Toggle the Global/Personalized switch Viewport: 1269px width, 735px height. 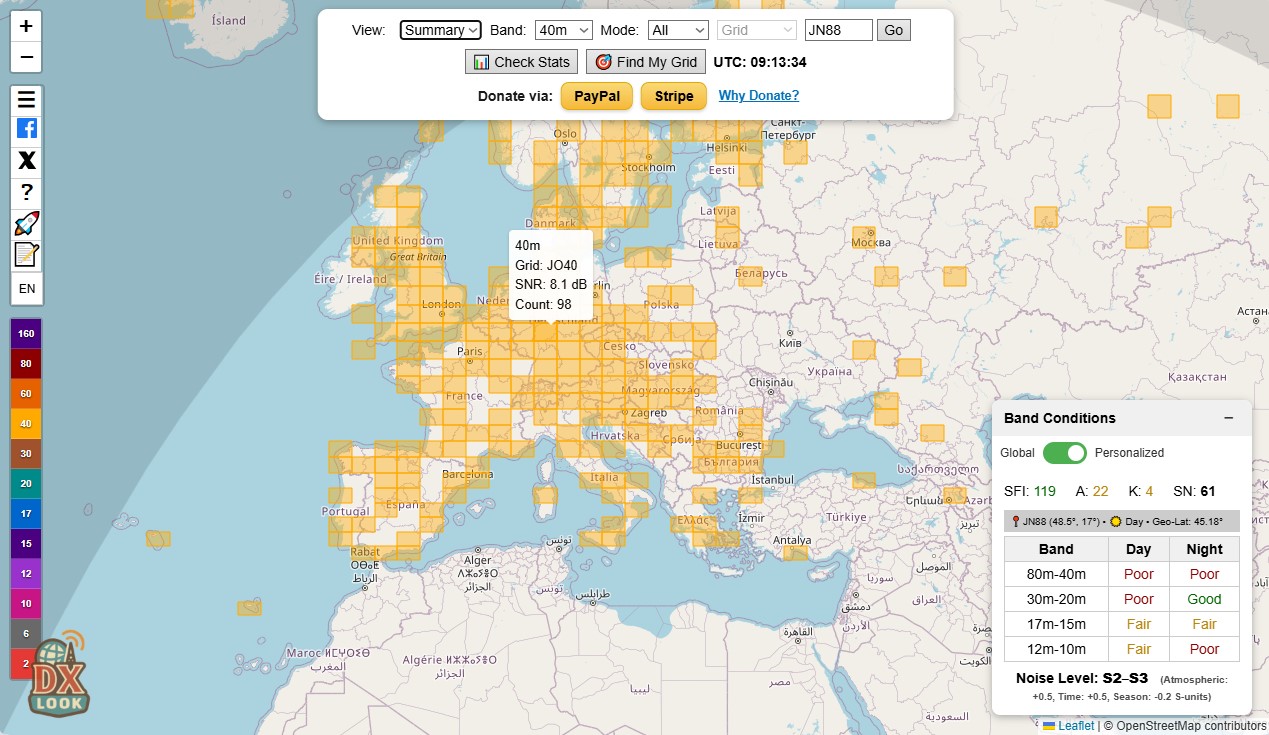point(1064,453)
